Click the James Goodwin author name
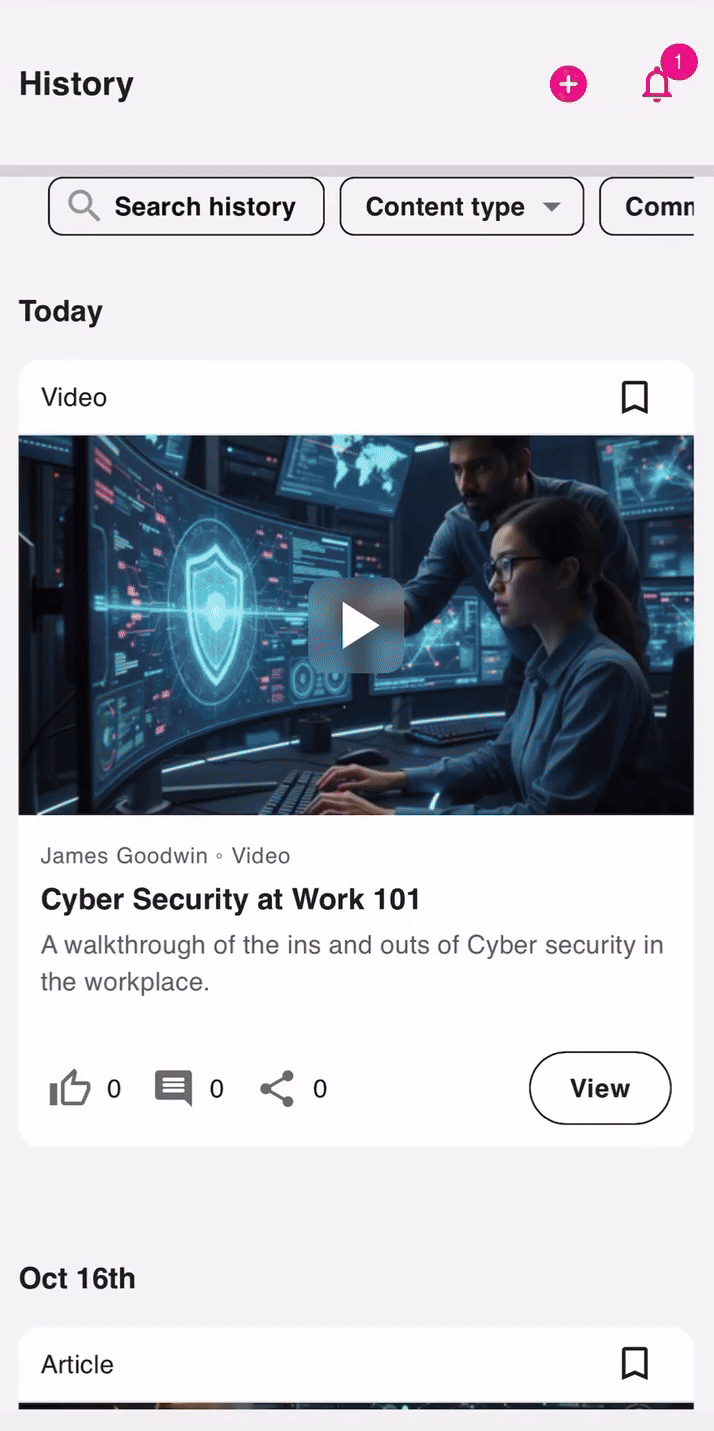This screenshot has height=1431, width=714. click(x=124, y=856)
